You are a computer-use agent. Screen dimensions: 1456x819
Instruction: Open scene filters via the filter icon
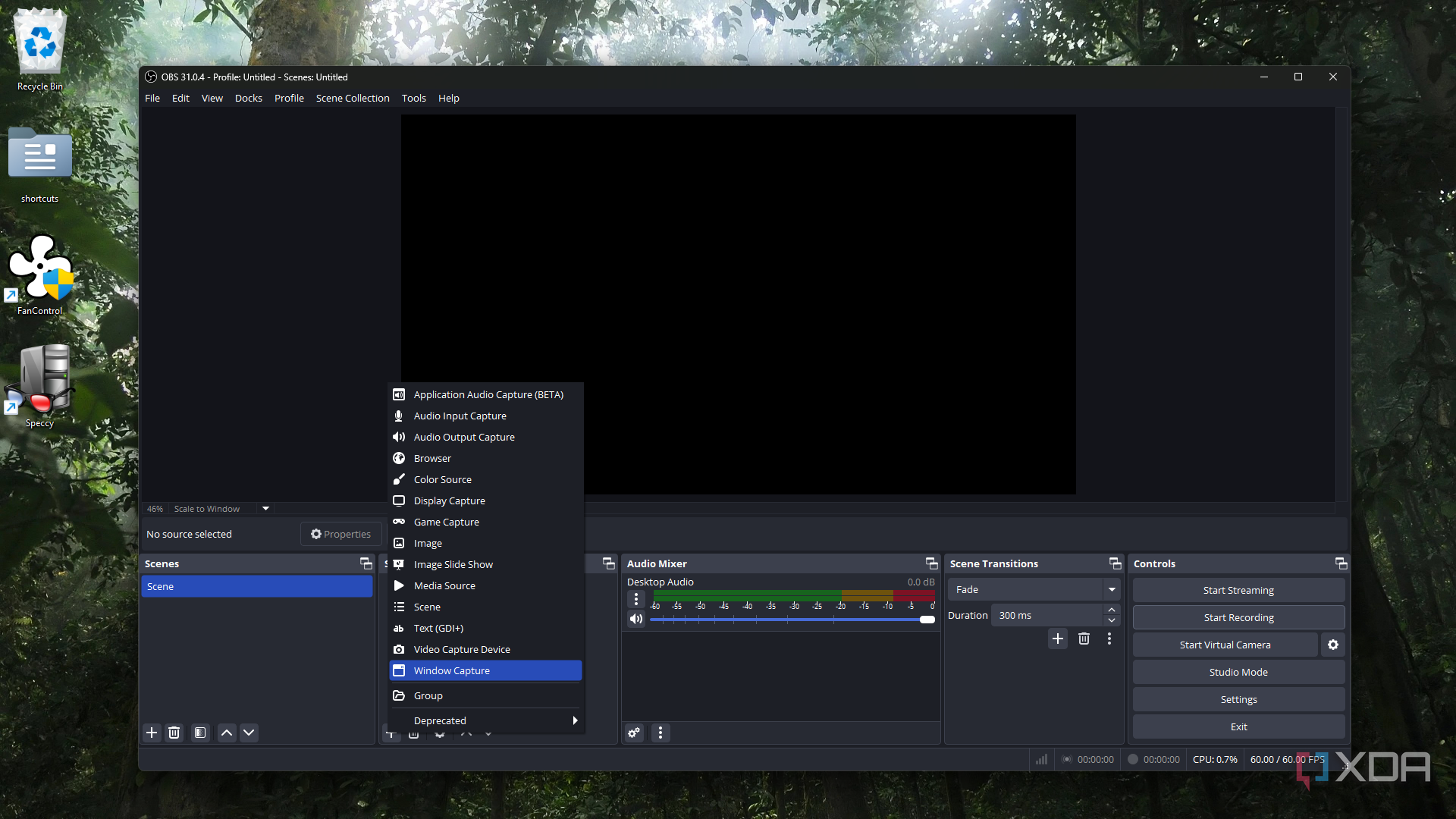(x=199, y=733)
